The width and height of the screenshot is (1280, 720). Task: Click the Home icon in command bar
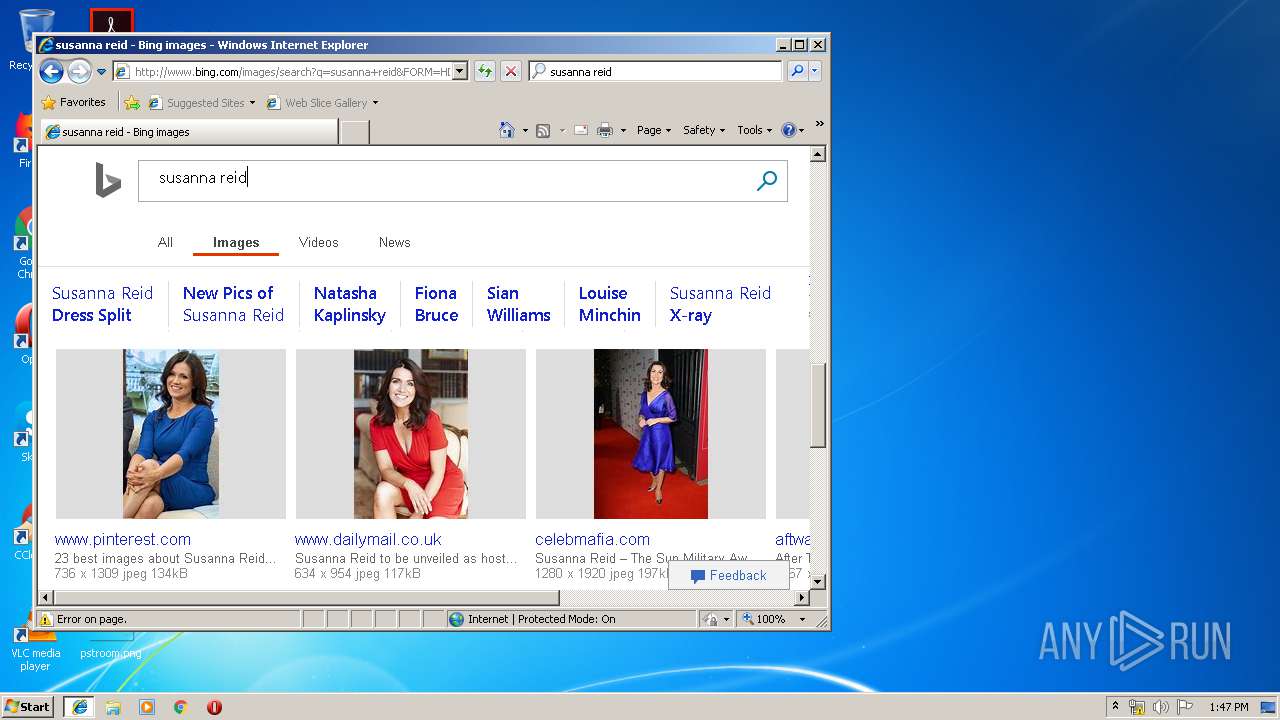[507, 130]
